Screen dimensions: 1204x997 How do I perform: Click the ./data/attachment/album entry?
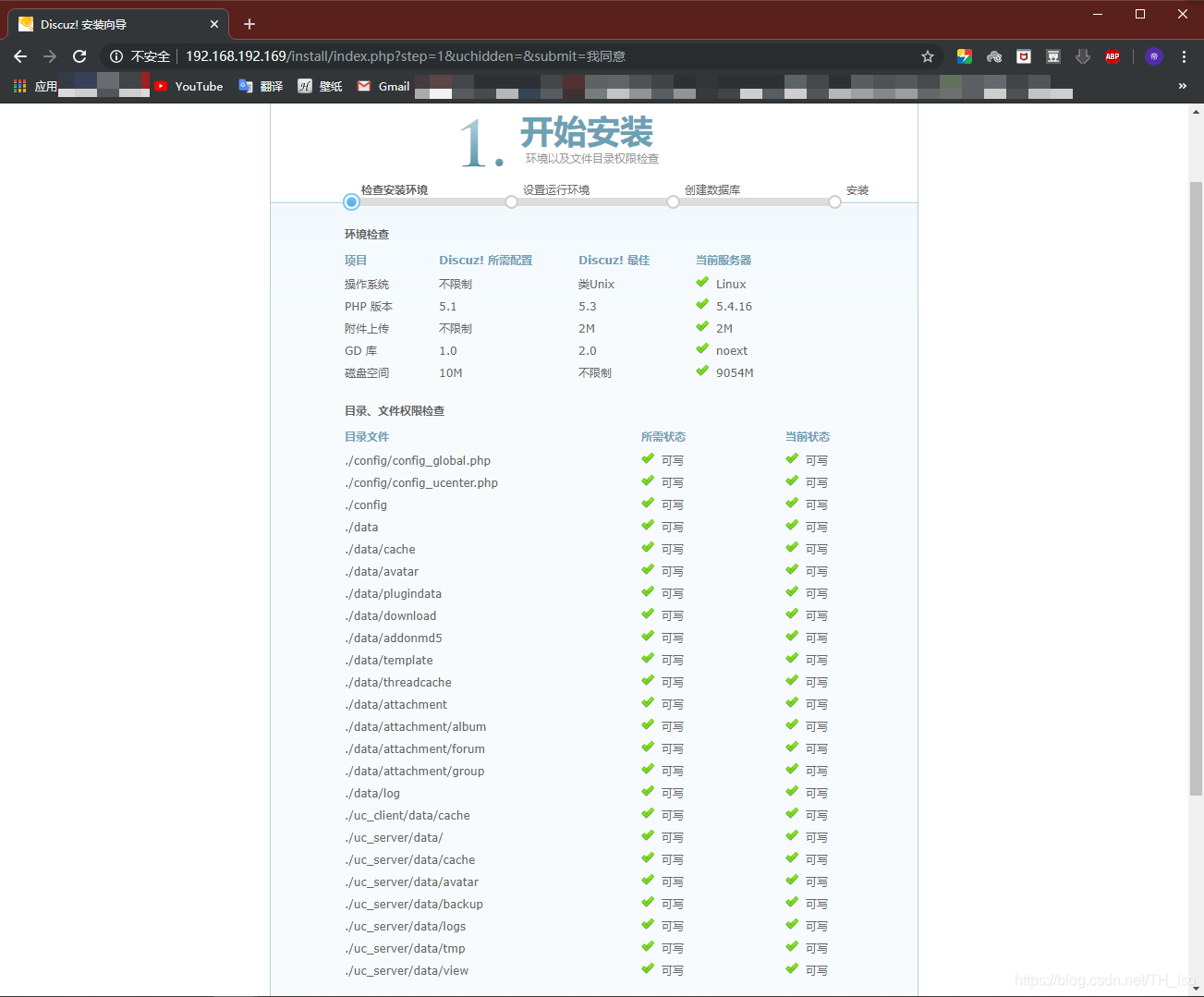416,727
